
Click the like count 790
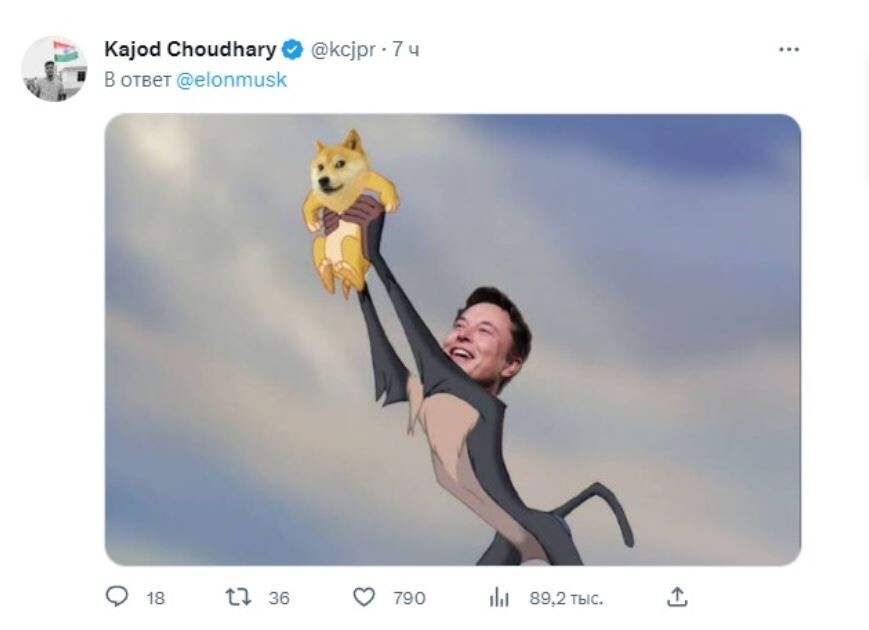[409, 598]
